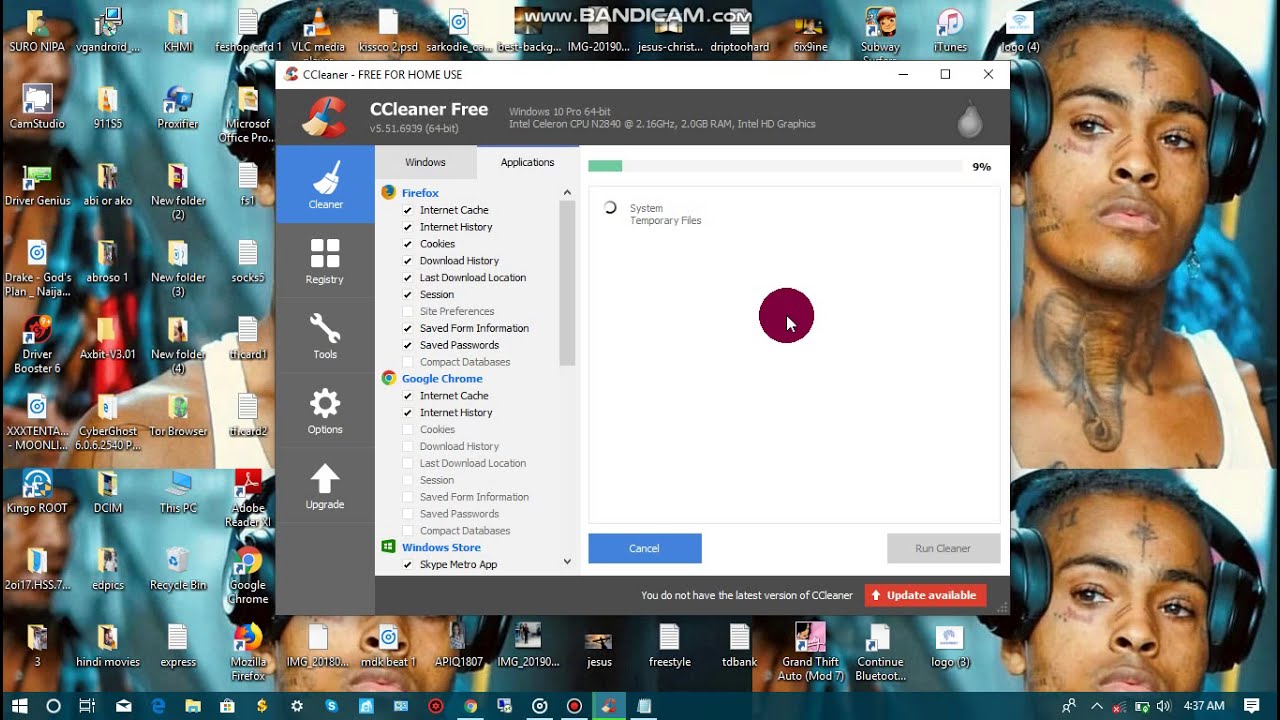Select the Windows Store section header
This screenshot has height=720, width=1280.
[441, 548]
